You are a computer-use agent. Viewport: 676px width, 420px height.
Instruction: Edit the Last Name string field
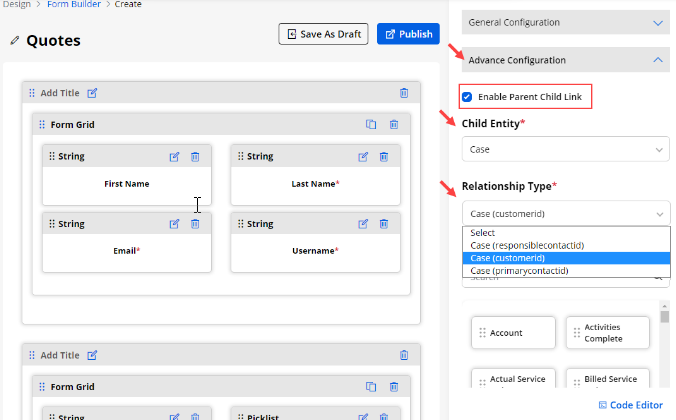[x=363, y=156]
